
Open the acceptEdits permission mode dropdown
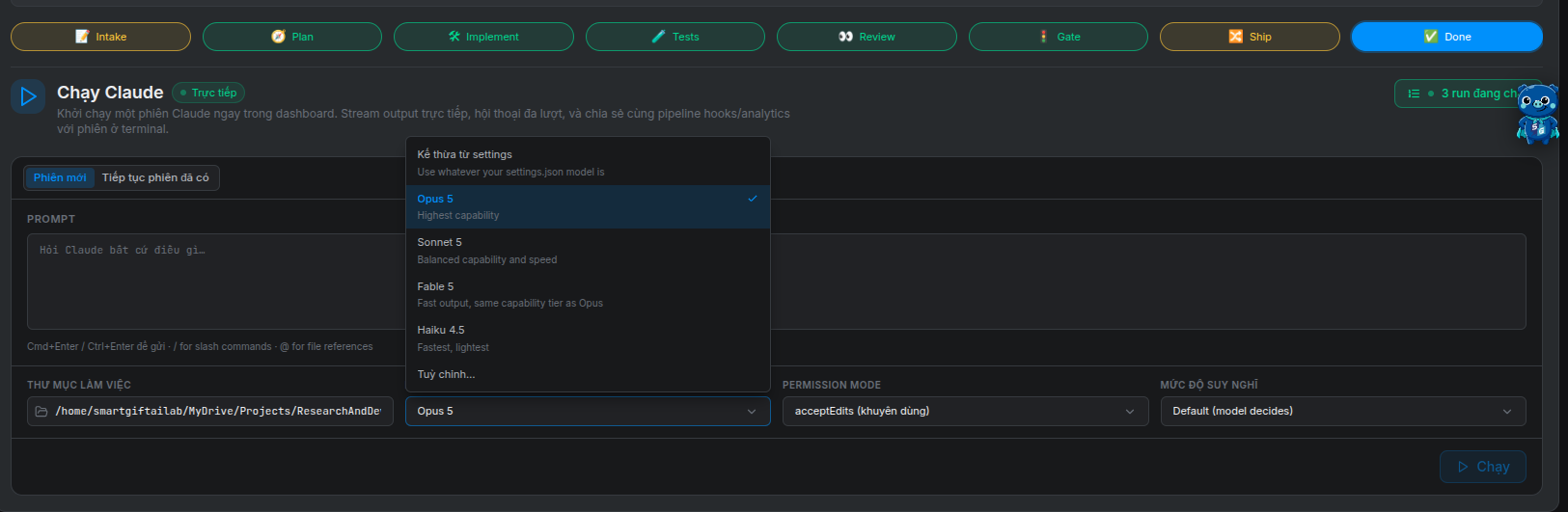[965, 411]
